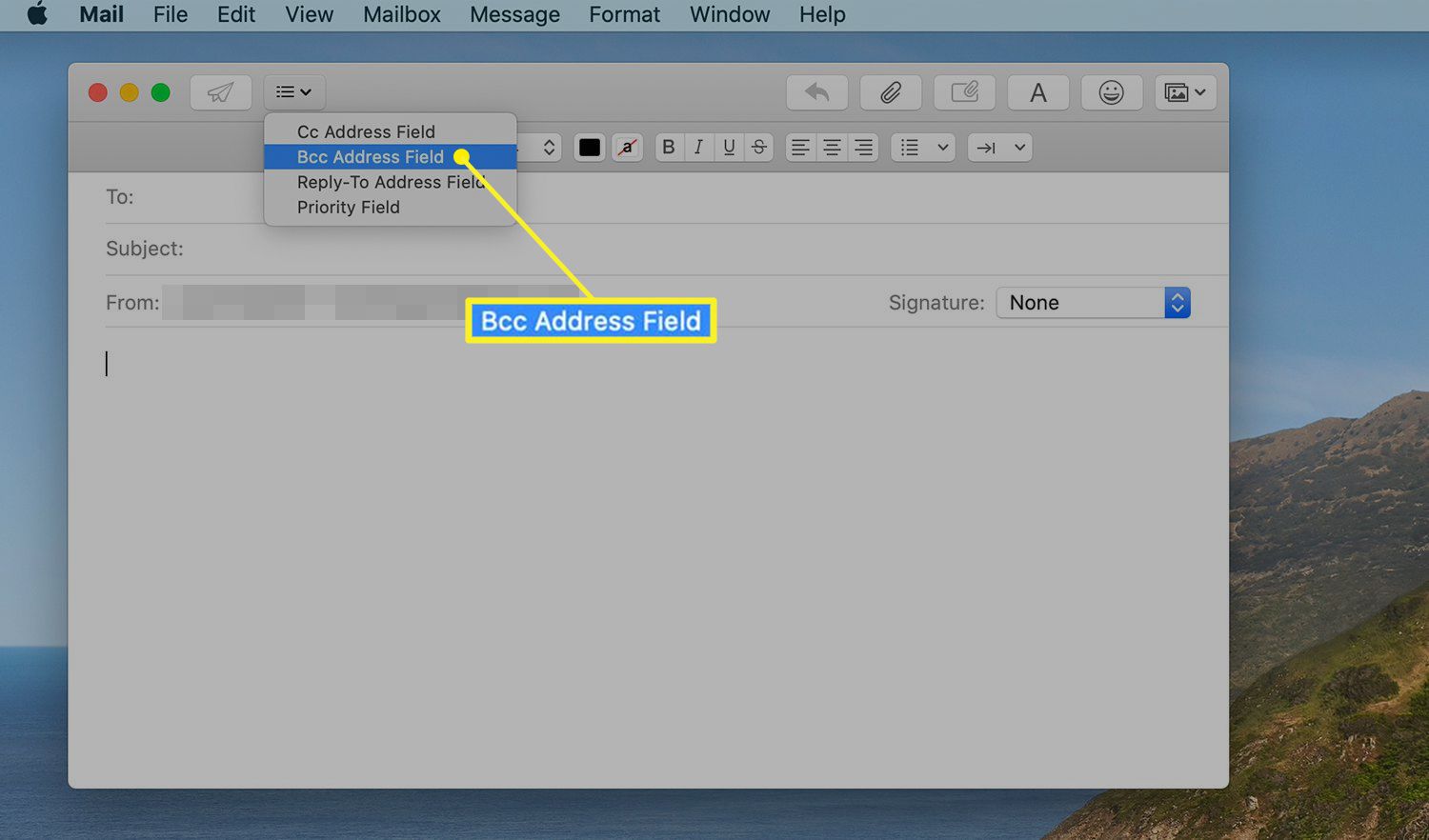The image size is (1429, 840).
Task: Toggle bold formatting
Action: [669, 148]
